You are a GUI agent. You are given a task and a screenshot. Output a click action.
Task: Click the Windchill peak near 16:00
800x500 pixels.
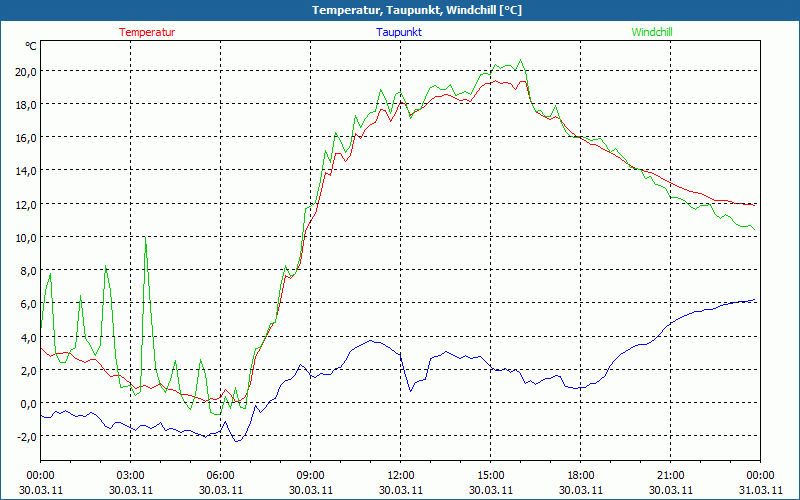coord(520,60)
